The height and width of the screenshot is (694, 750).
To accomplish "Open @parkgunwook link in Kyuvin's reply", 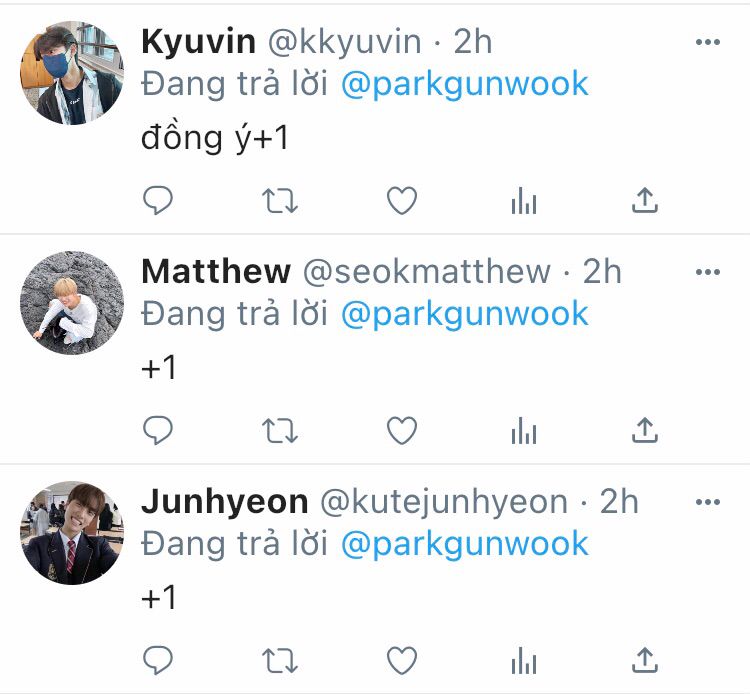I will (x=464, y=85).
